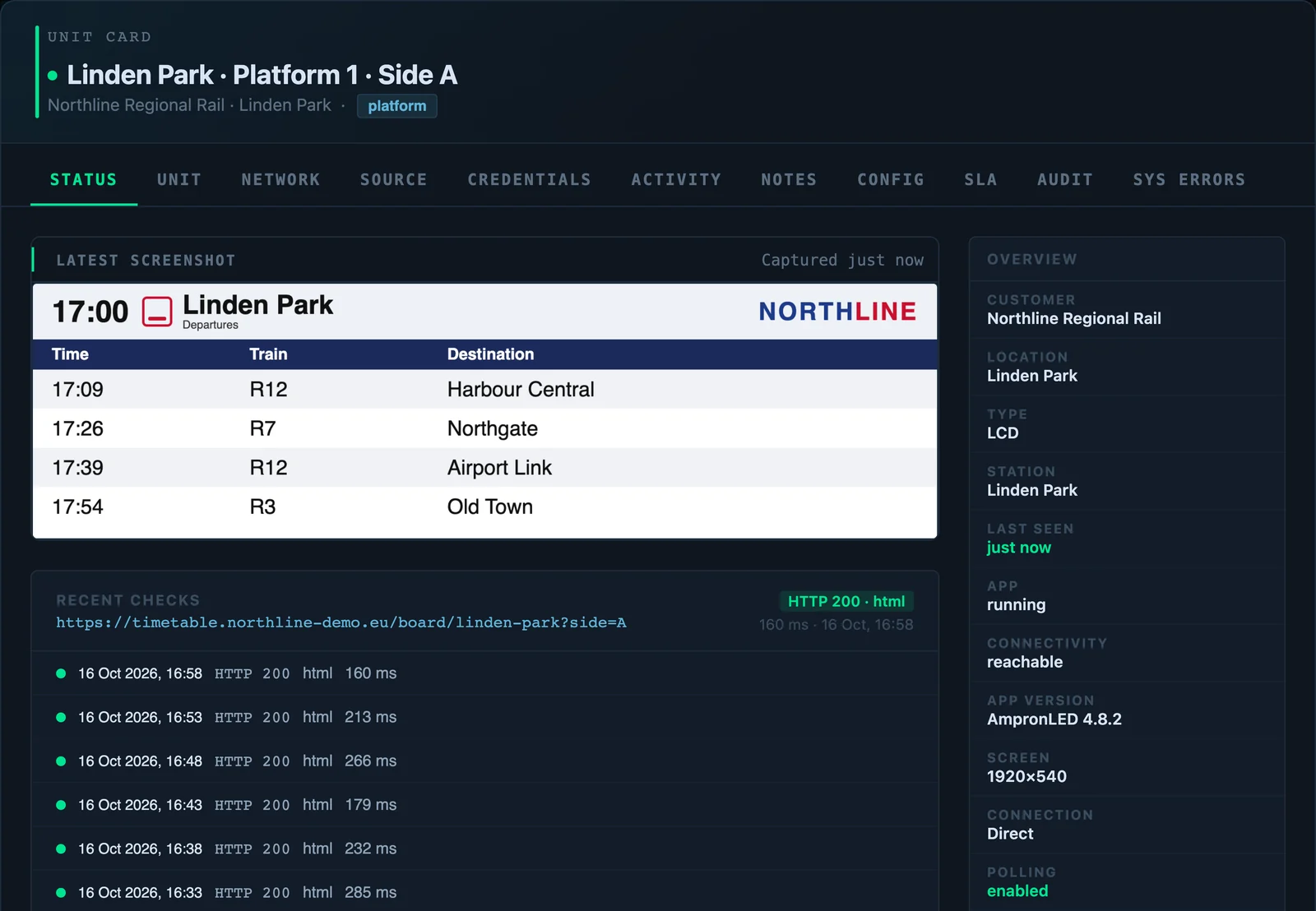Click the 'Direct' connection value
Screen dimensions: 1316x911
1010,834
